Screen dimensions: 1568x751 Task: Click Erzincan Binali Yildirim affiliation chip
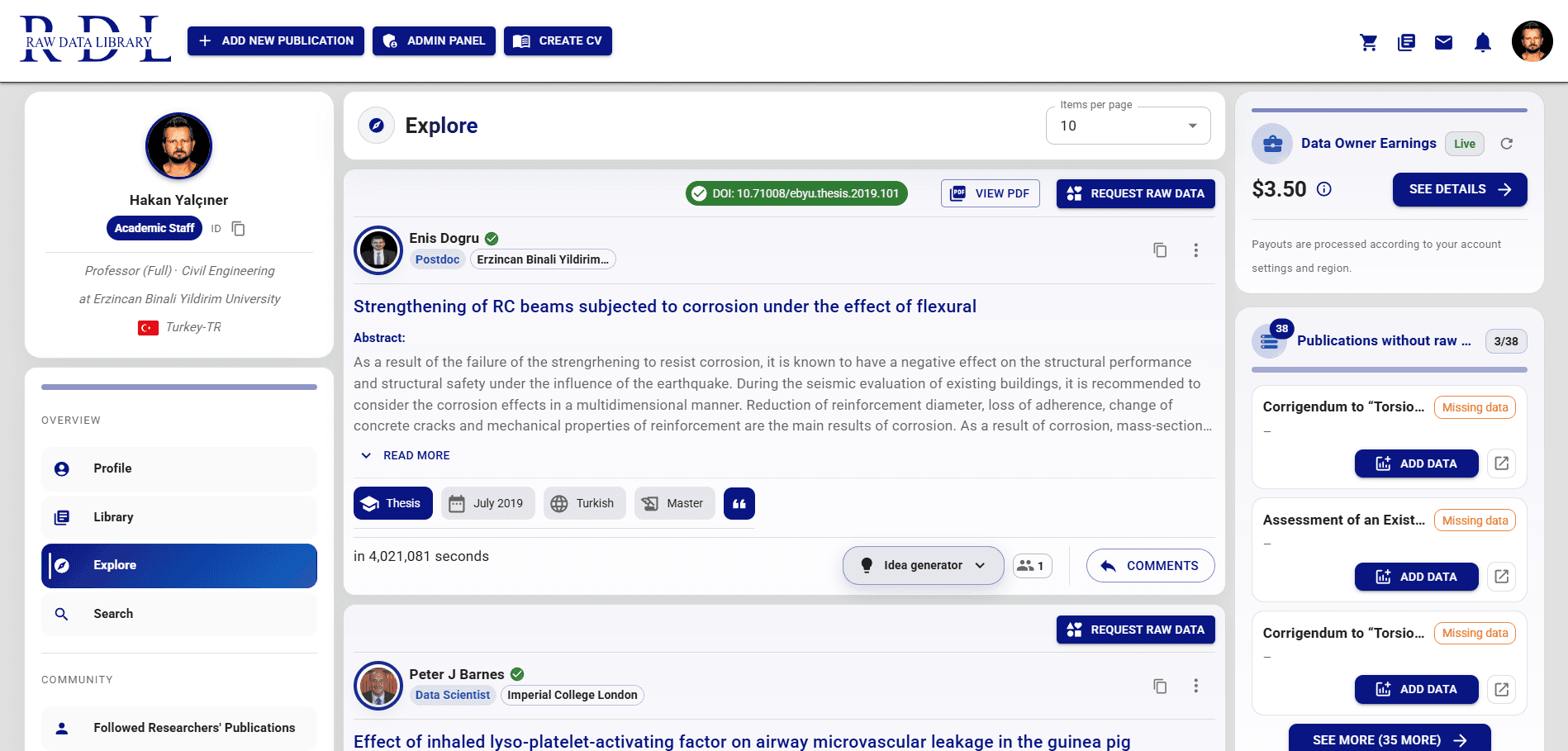pos(543,259)
